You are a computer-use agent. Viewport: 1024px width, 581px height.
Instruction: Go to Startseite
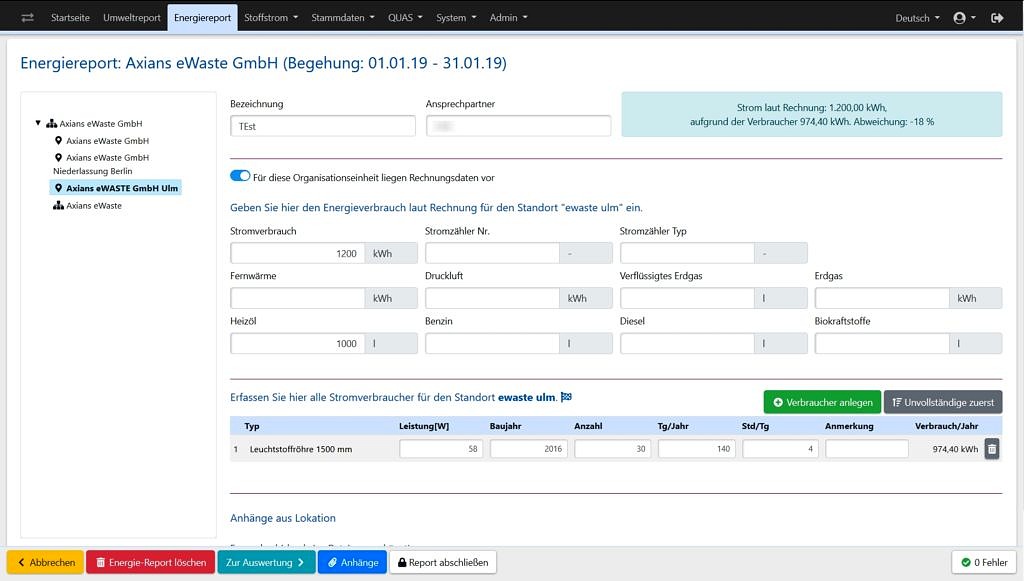(x=70, y=18)
